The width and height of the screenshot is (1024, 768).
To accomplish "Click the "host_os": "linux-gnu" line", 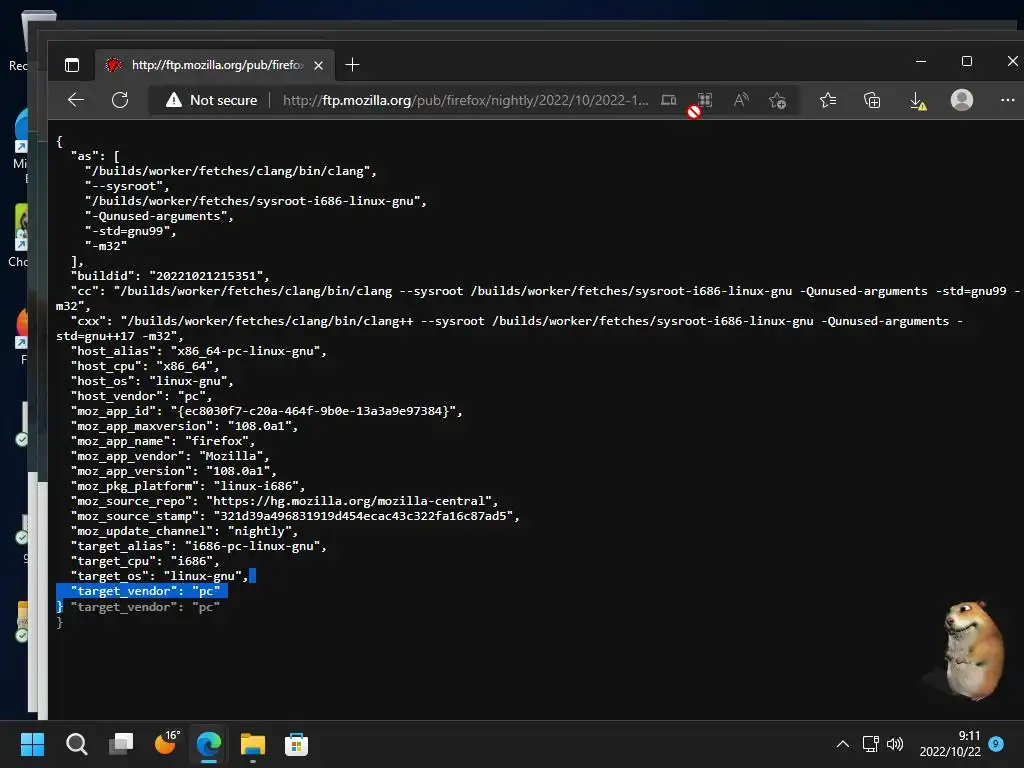I will 152,381.
